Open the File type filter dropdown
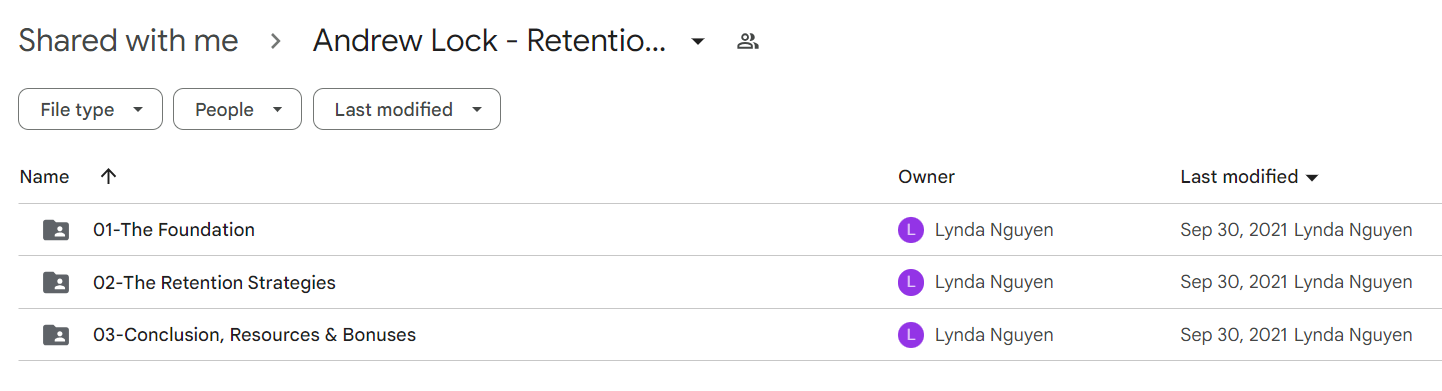 coord(90,109)
